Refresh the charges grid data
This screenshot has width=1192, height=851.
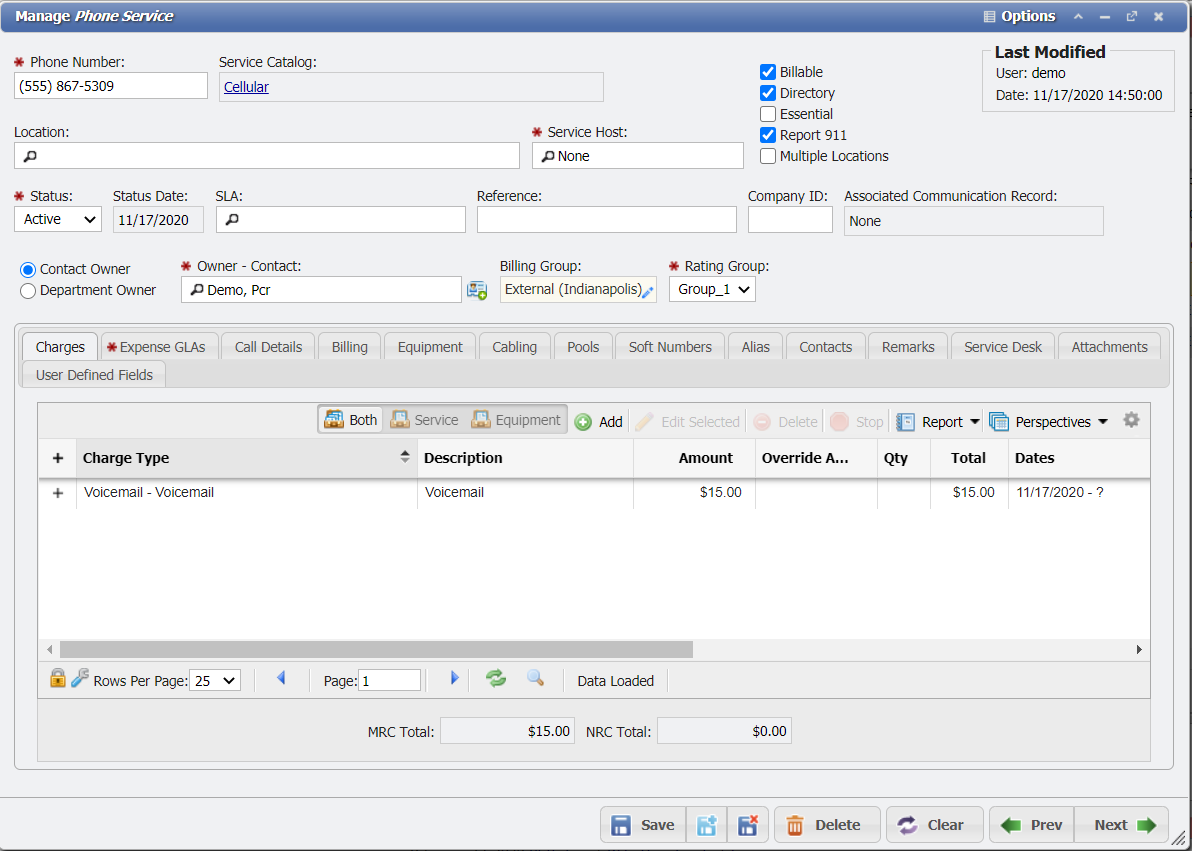(x=495, y=679)
